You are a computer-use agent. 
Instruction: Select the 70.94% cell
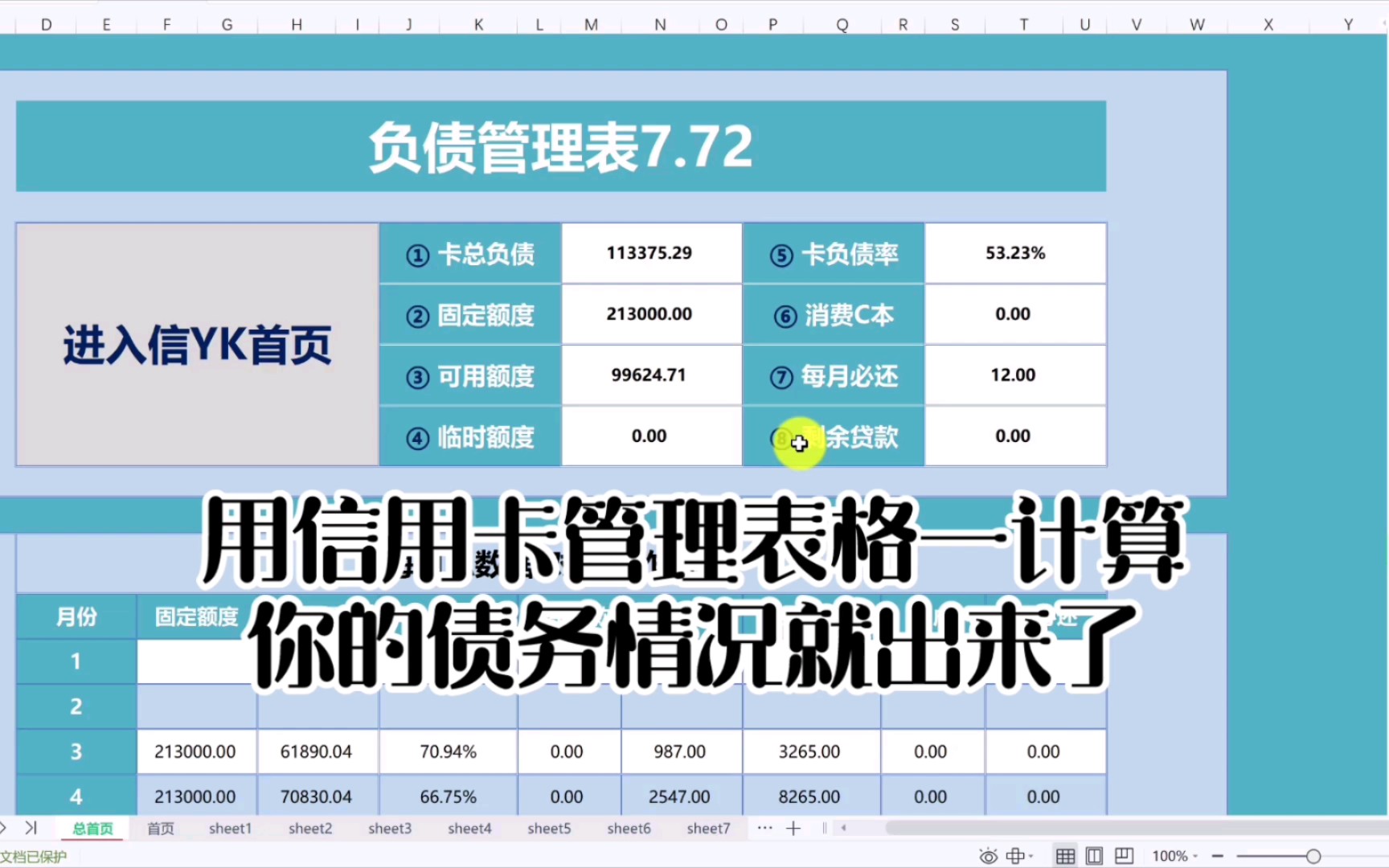pyautogui.click(x=449, y=751)
